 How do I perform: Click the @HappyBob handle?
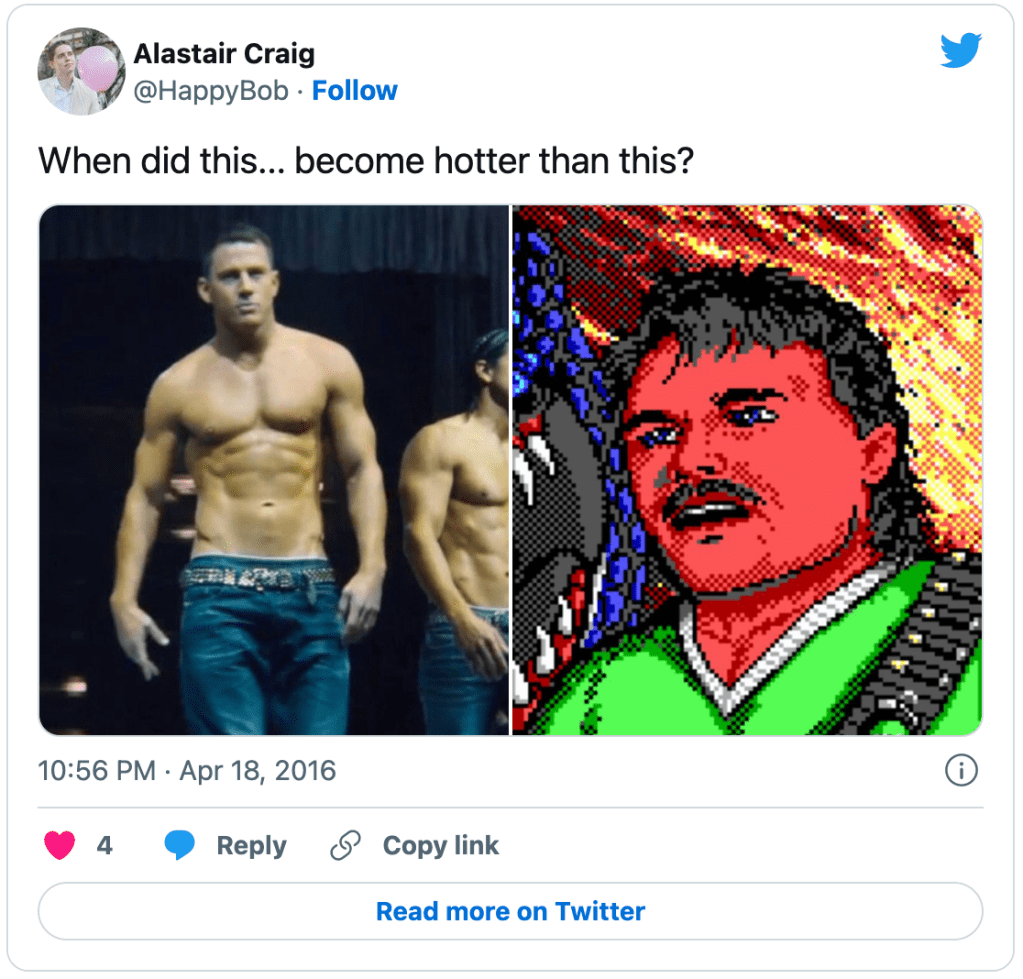[x=211, y=91]
